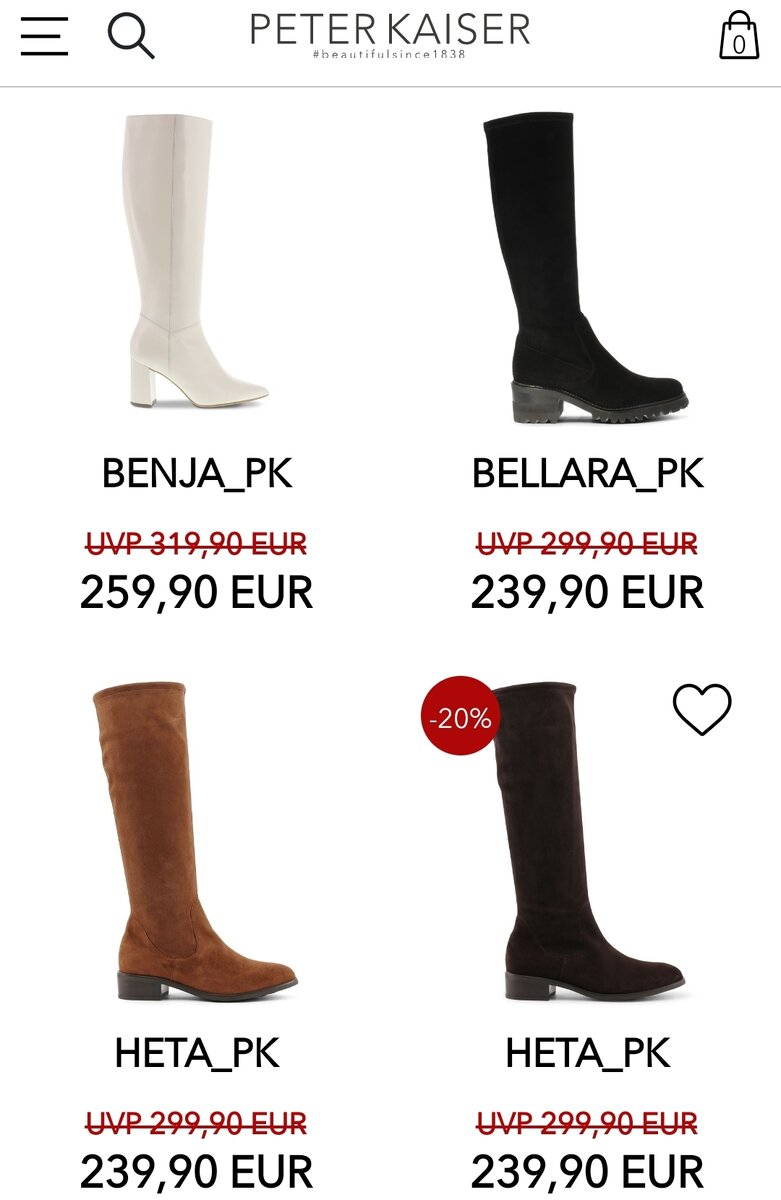
Task: Open the cognac brown HETA_PK boot image
Action: tap(195, 842)
